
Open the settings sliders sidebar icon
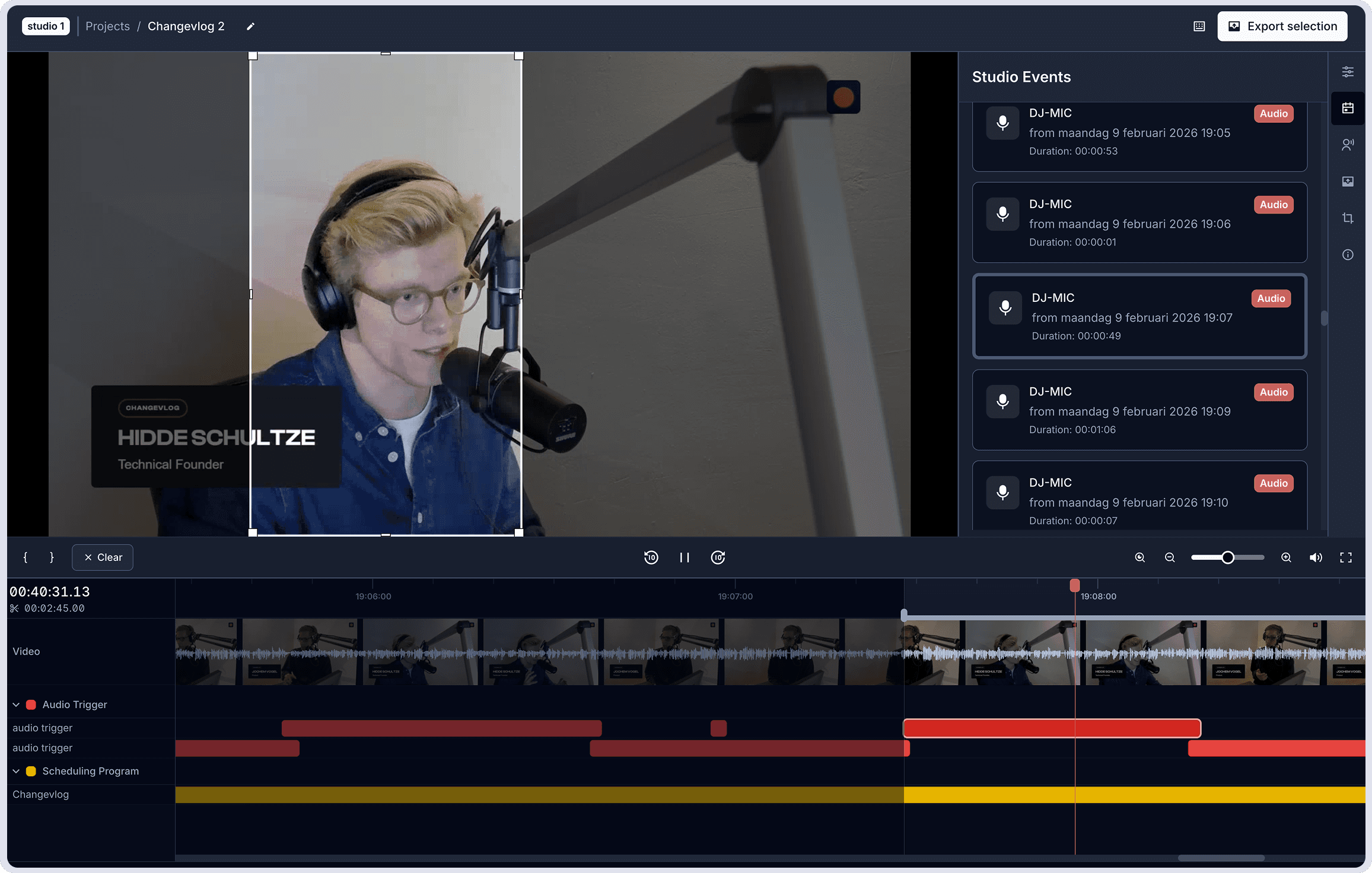click(1348, 72)
